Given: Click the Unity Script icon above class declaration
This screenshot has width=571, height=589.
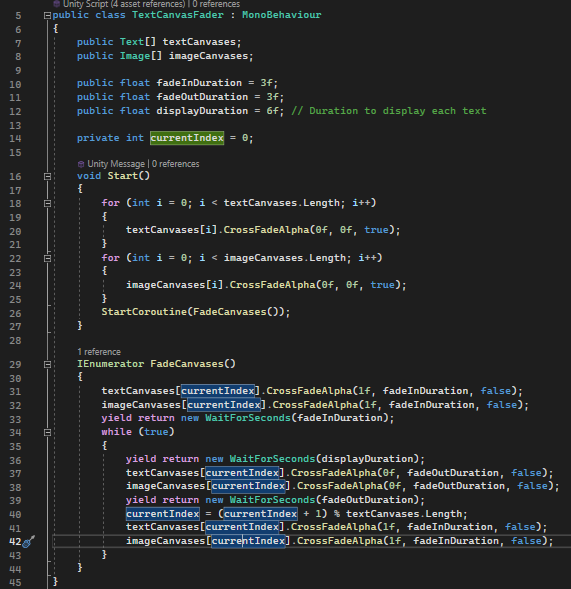Looking at the screenshot, I should pos(56,4).
